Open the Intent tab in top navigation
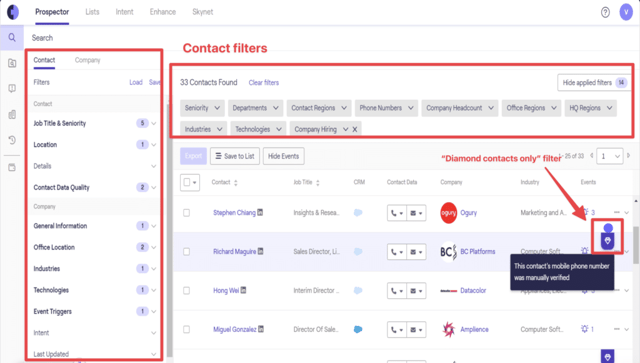640x363 pixels. (x=124, y=12)
